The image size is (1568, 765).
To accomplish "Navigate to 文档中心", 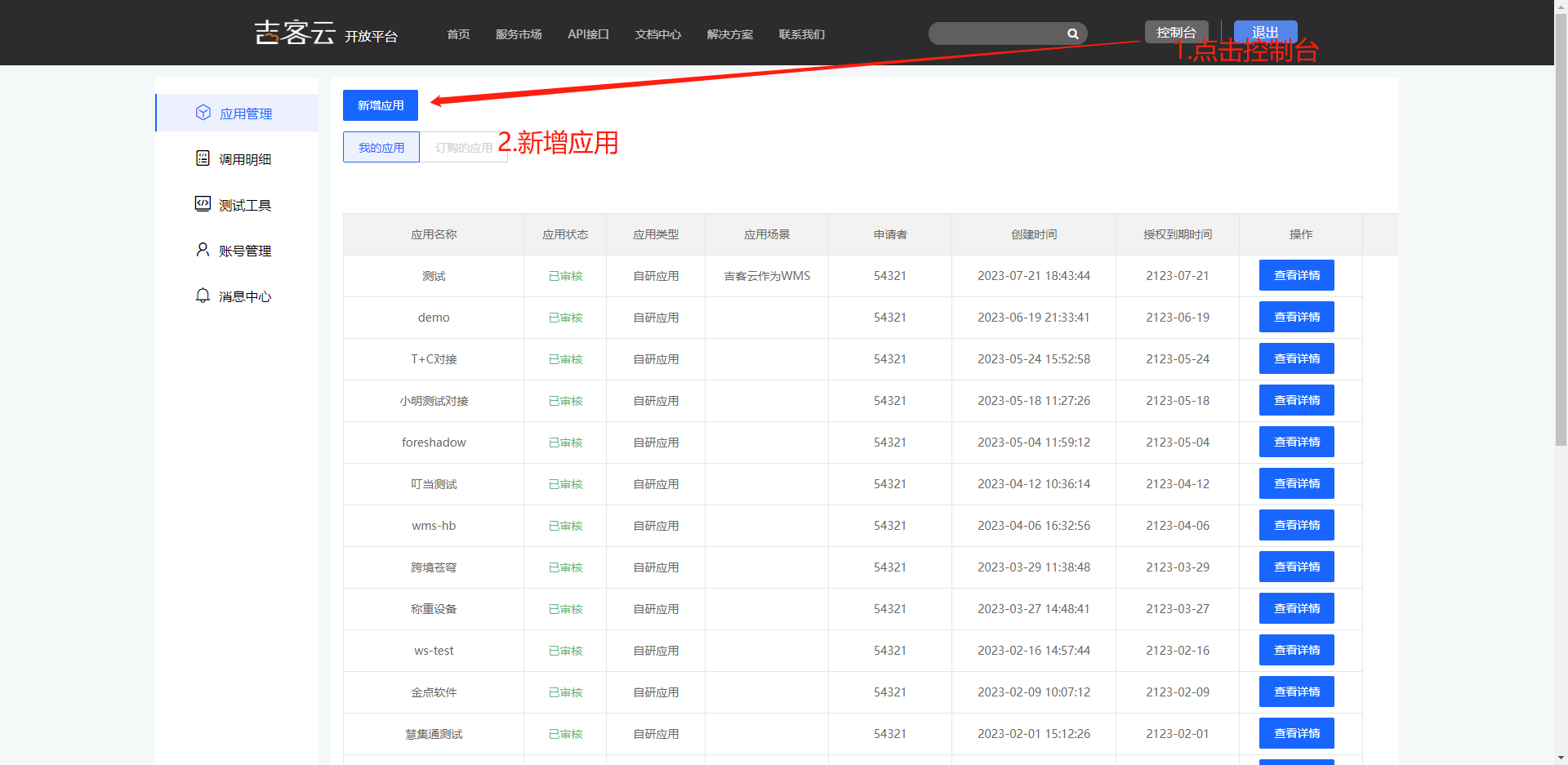I will click(x=657, y=34).
